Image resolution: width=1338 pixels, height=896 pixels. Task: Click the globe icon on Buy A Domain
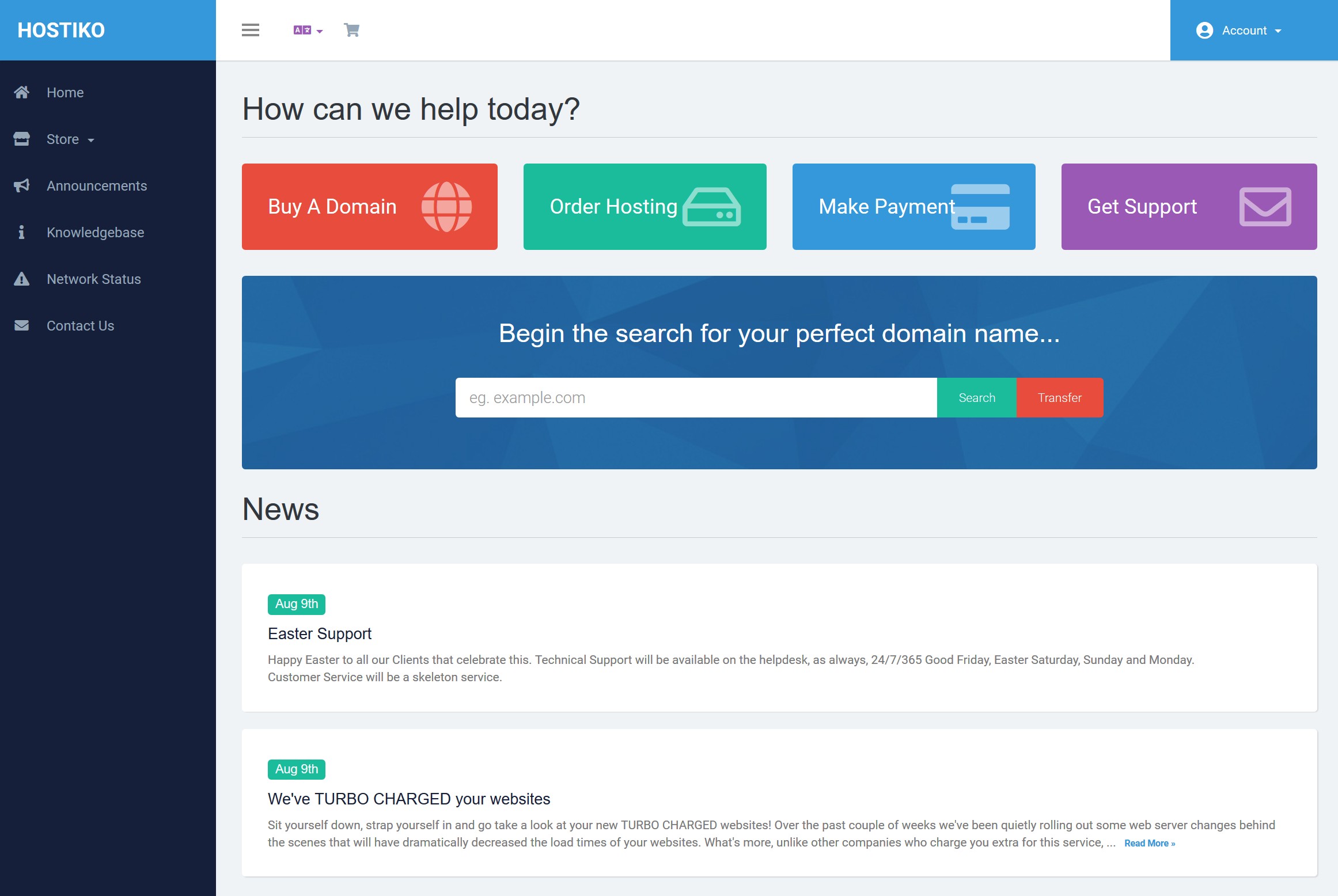pyautogui.click(x=446, y=207)
